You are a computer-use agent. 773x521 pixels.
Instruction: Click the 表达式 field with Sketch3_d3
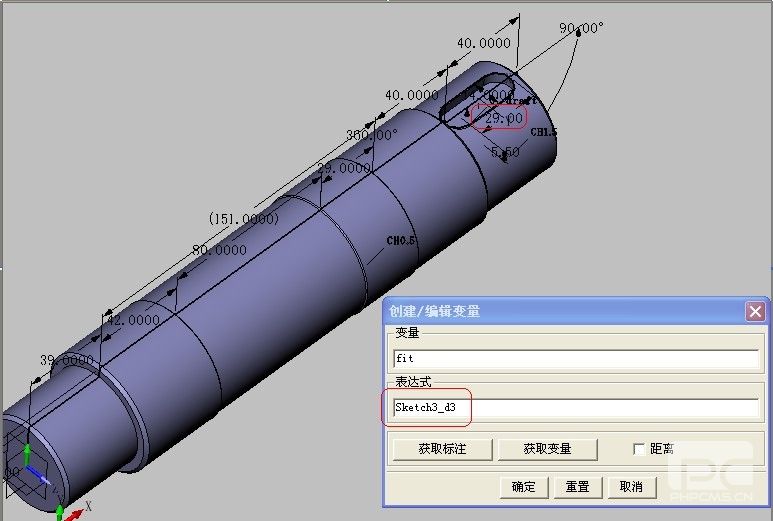coord(575,408)
